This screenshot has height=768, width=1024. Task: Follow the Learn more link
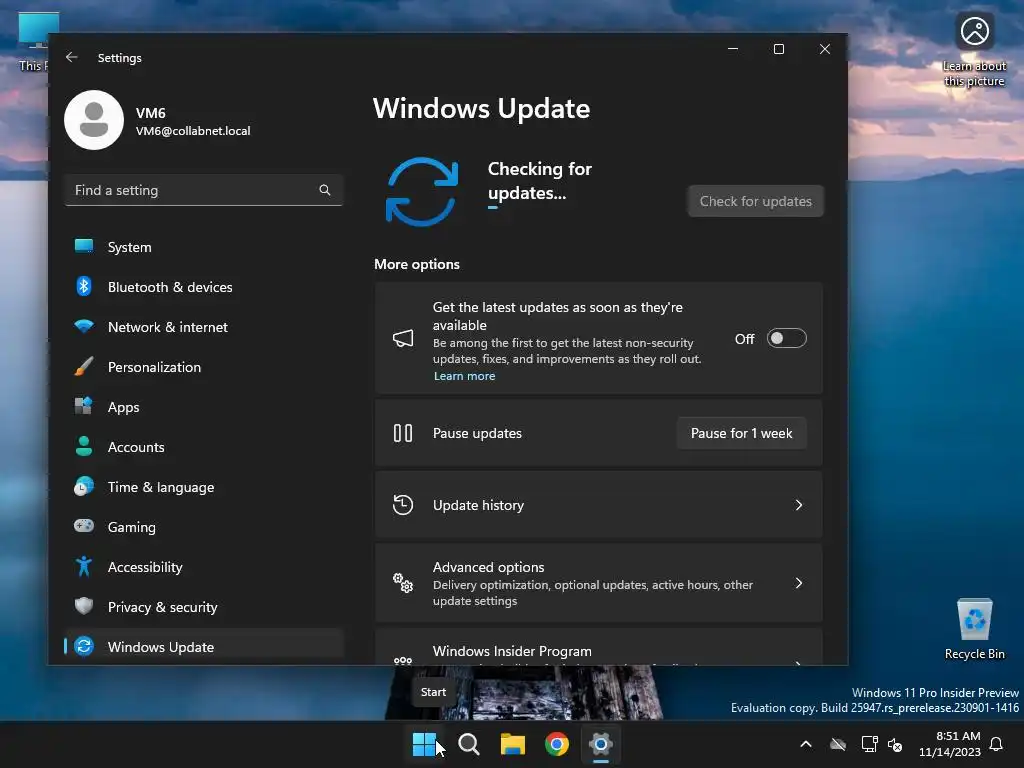click(x=464, y=376)
